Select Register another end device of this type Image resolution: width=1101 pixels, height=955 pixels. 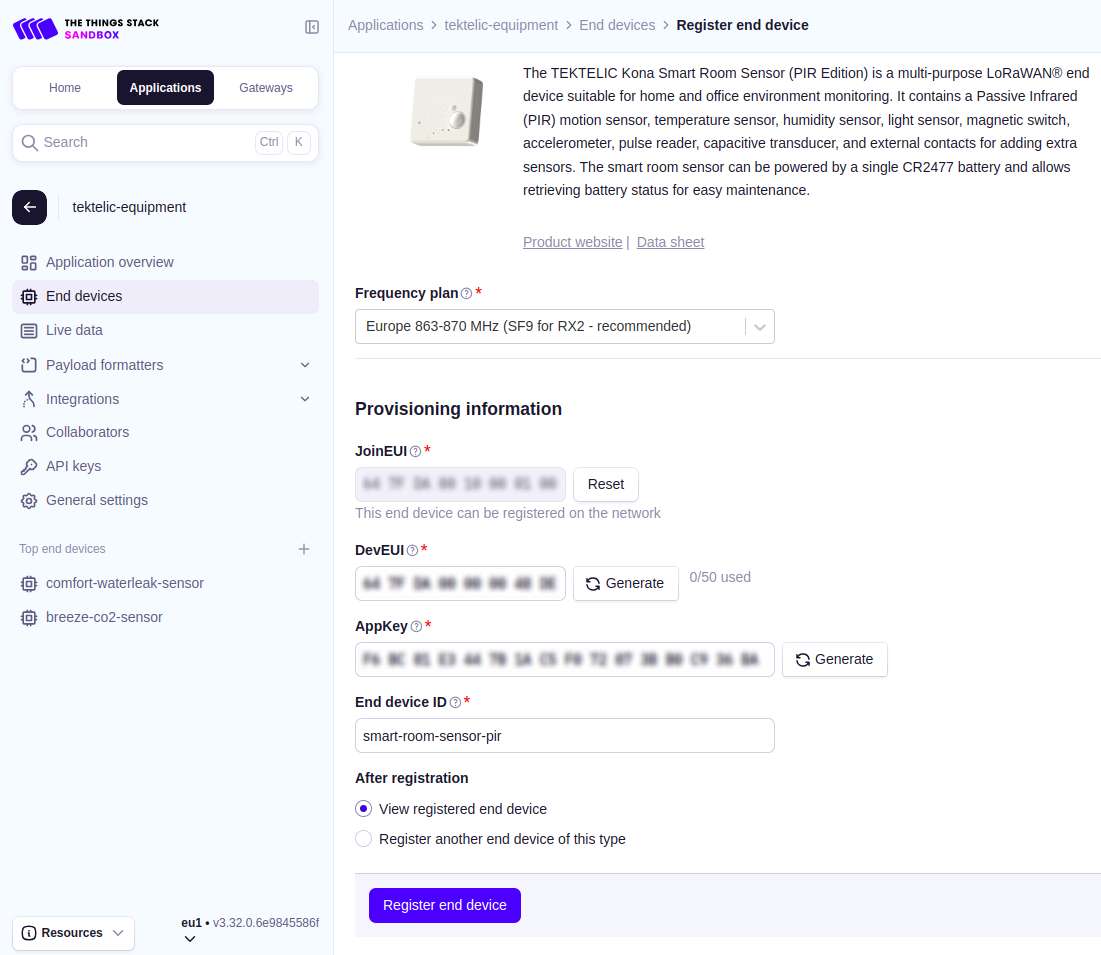point(364,839)
